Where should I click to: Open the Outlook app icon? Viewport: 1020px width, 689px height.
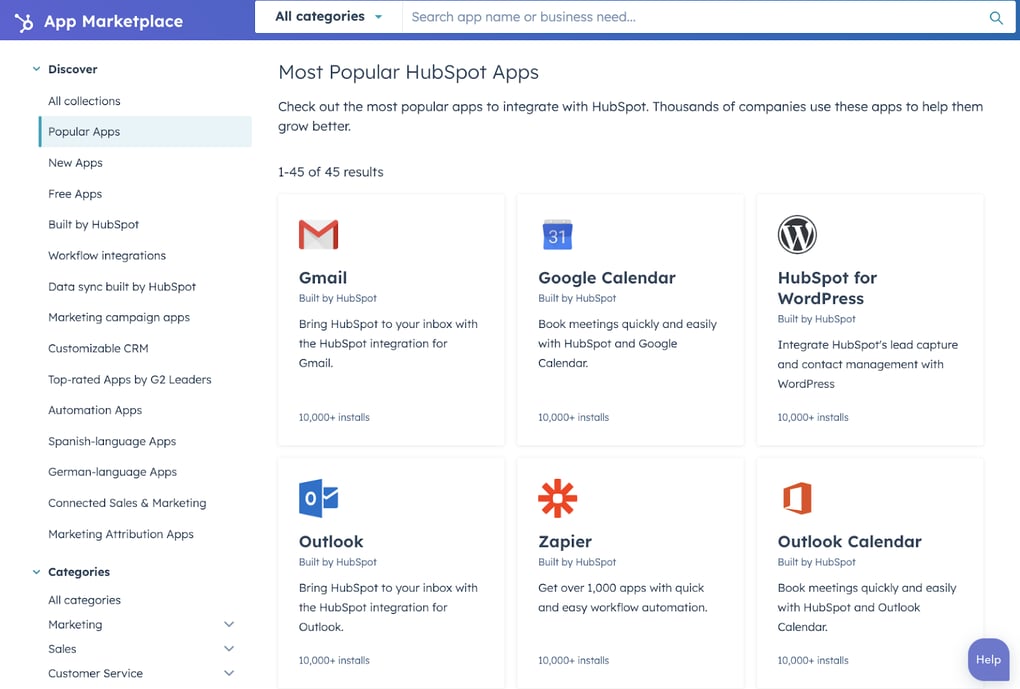pos(318,497)
